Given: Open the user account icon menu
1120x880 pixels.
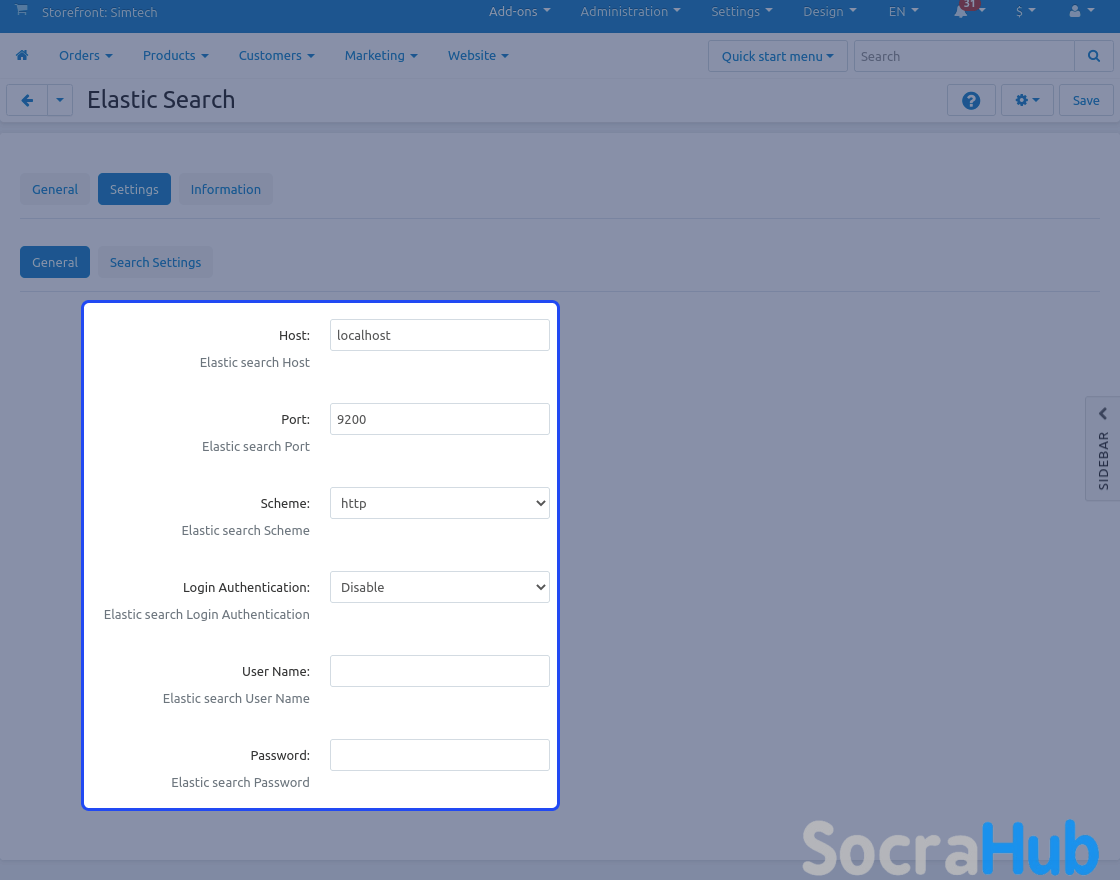Looking at the screenshot, I should (x=1080, y=12).
